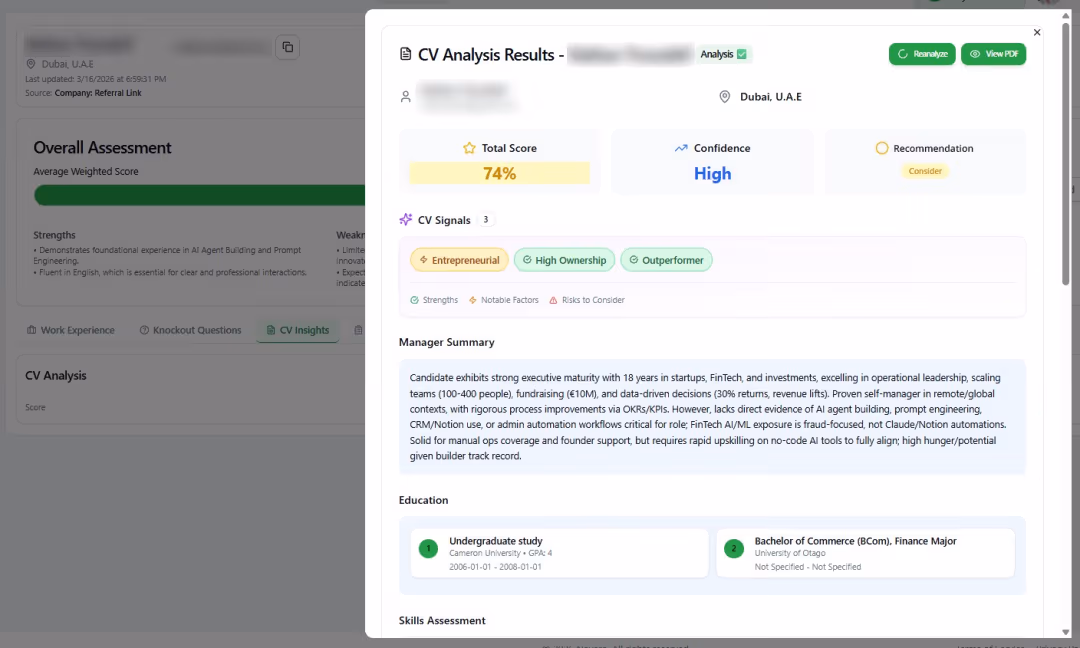Screen dimensions: 1080x648
Task: Click the green checkmark on Undergraduate study
Action: (428, 548)
